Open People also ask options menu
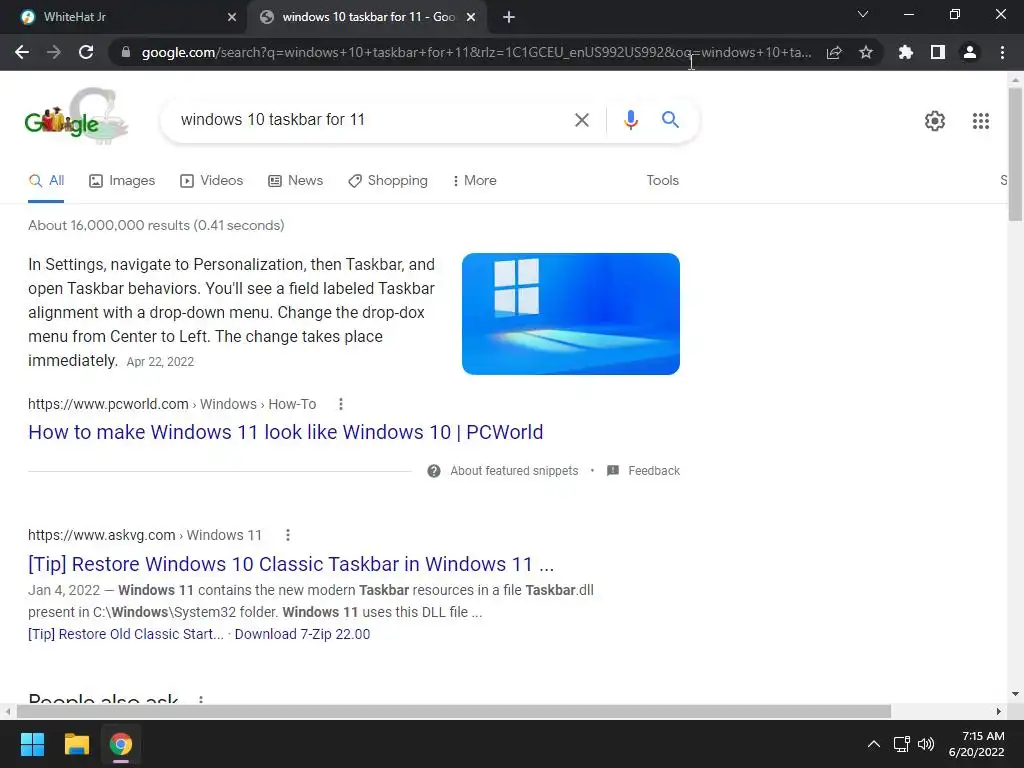 tap(200, 699)
